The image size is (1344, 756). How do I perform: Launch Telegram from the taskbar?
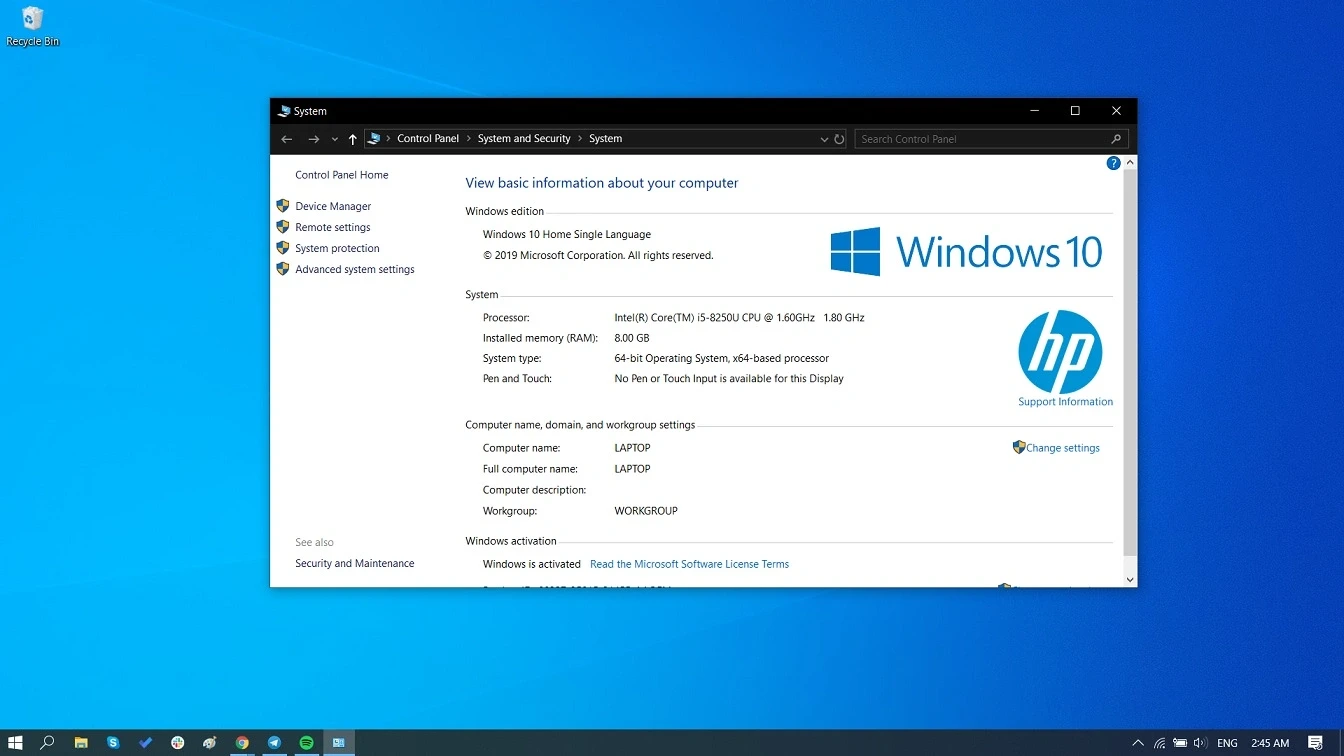pos(274,743)
